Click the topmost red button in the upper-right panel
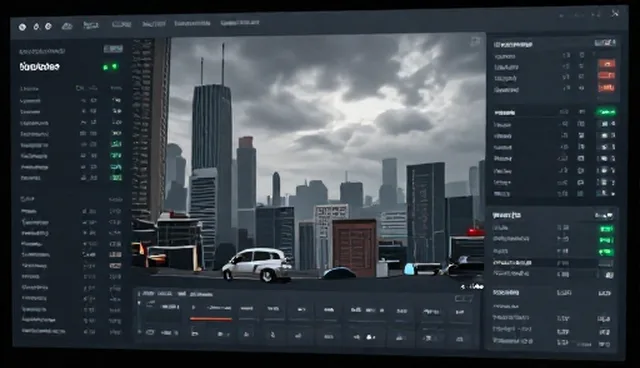 [x=606, y=64]
